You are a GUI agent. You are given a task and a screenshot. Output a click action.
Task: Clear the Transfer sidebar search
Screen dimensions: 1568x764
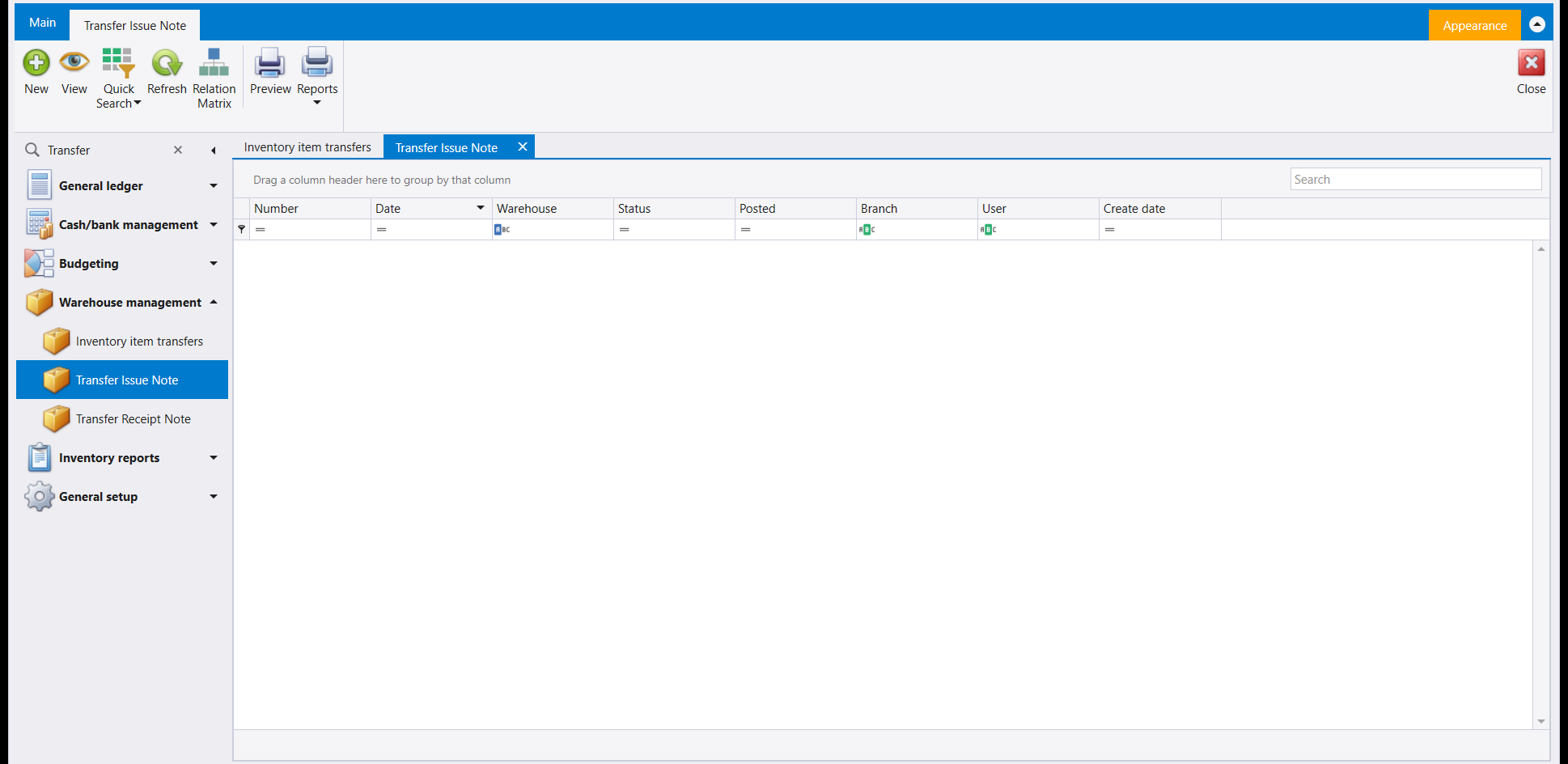point(178,150)
